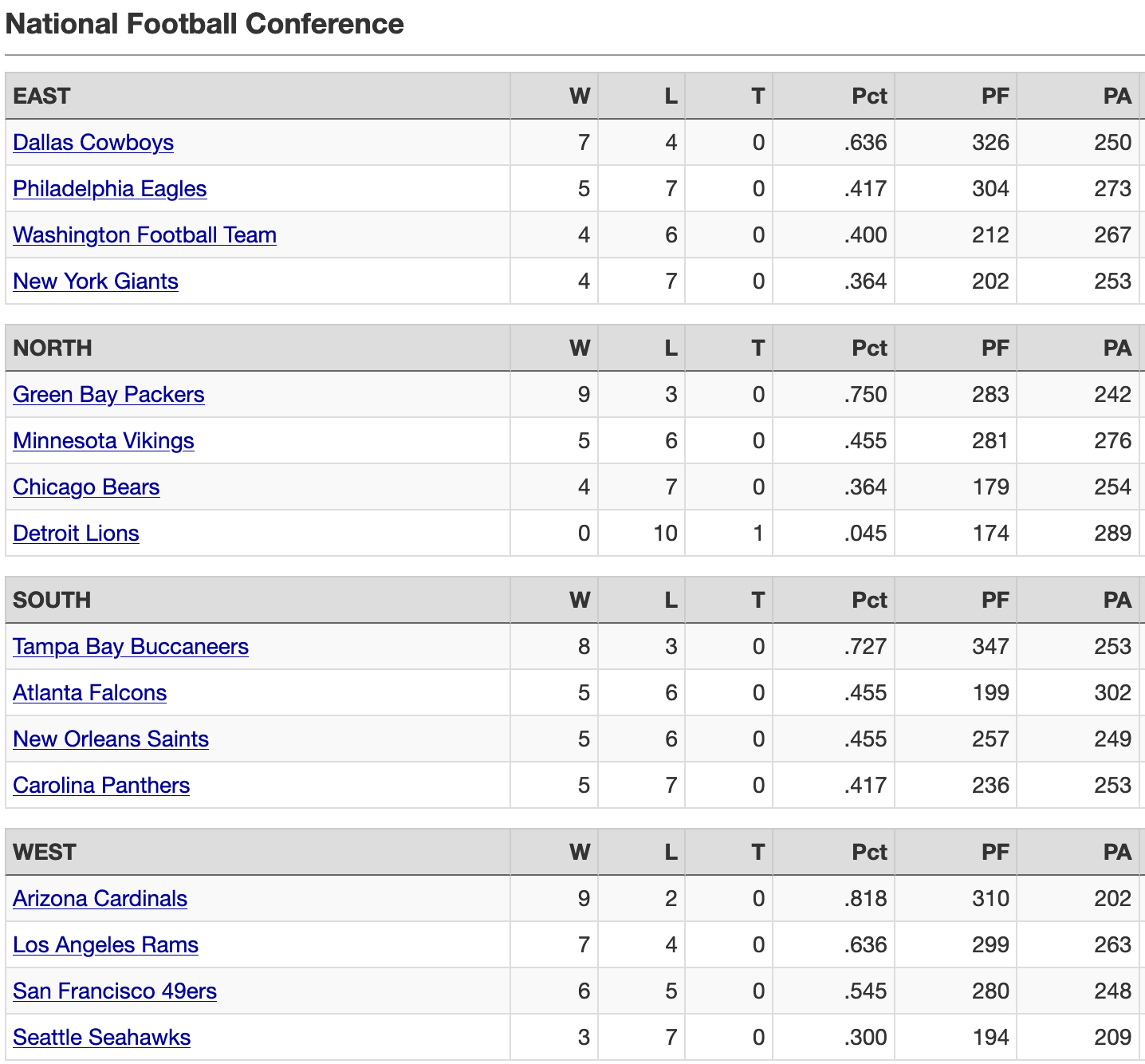Viewport: 1145px width, 1064px height.
Task: Select the Arizona Cardinals link
Action: click(100, 899)
